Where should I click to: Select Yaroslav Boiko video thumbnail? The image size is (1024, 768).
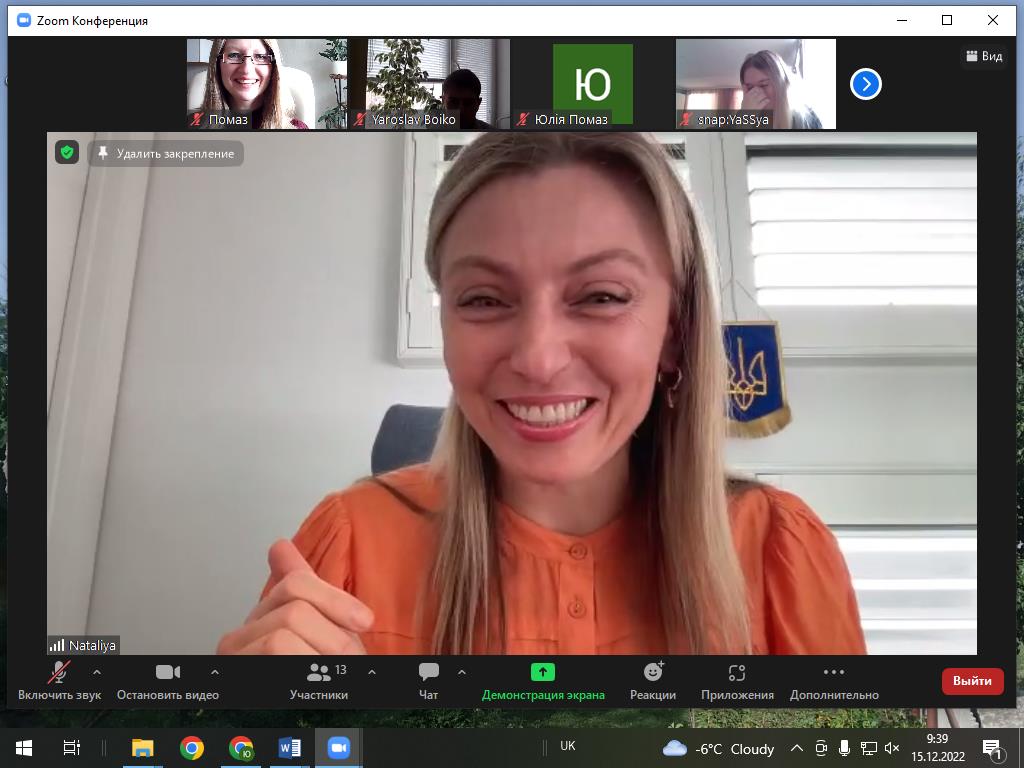[429, 84]
